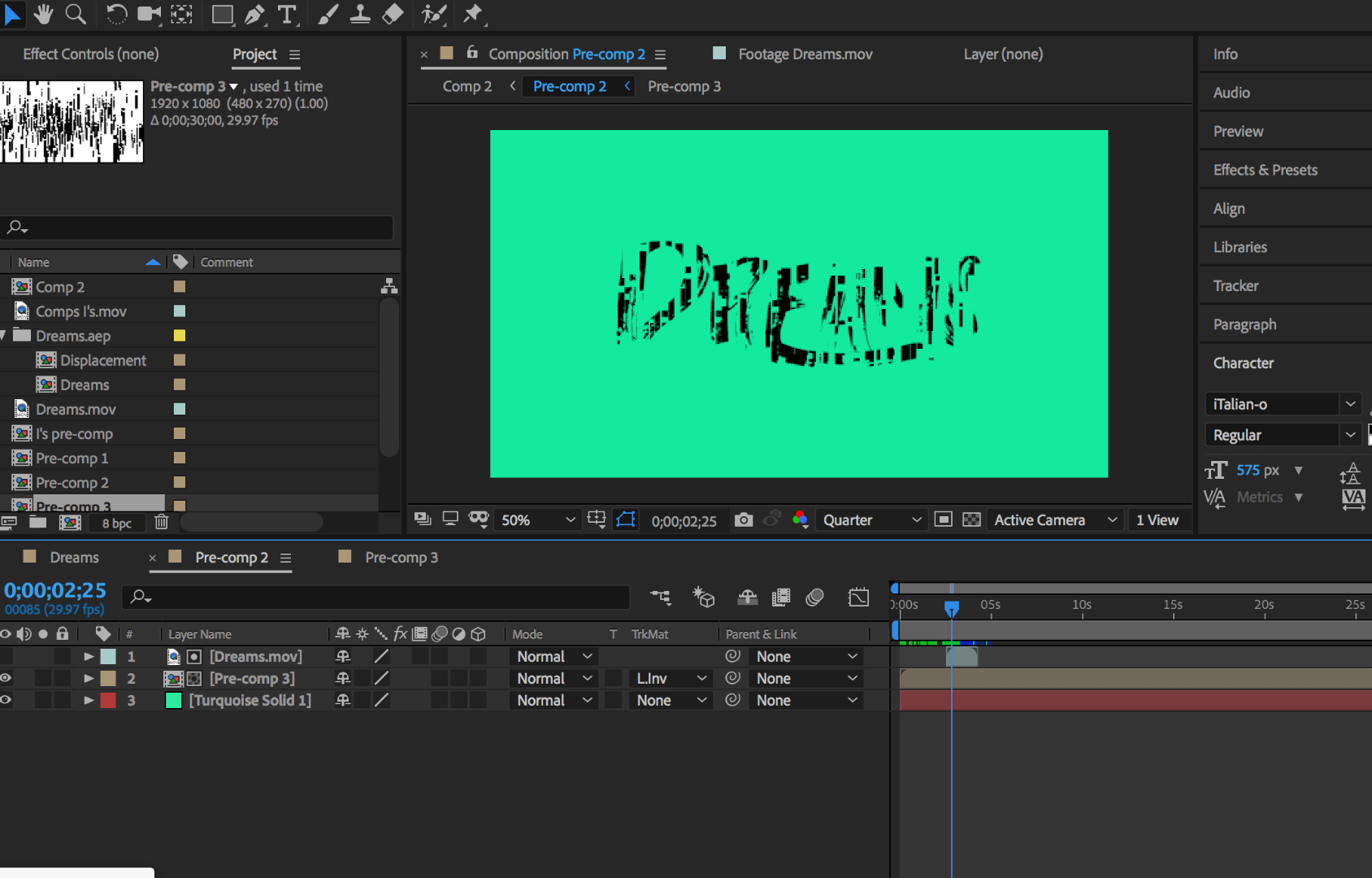Screen dimensions: 1372x878
Task: Open the Graph Editor in timeline
Action: [x=858, y=598]
